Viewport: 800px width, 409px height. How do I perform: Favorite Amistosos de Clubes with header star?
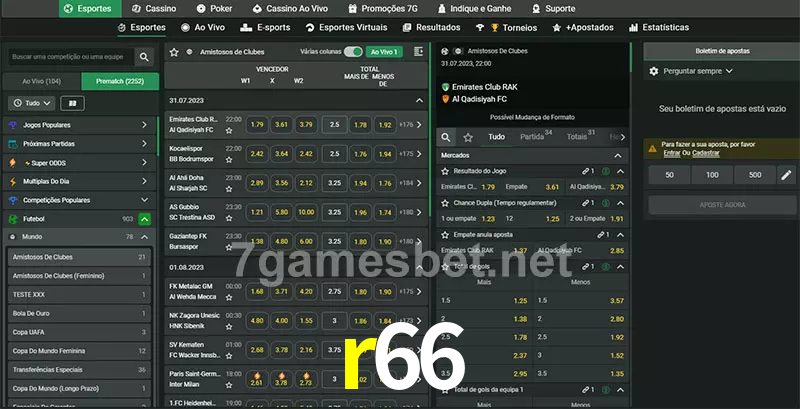click(x=174, y=51)
